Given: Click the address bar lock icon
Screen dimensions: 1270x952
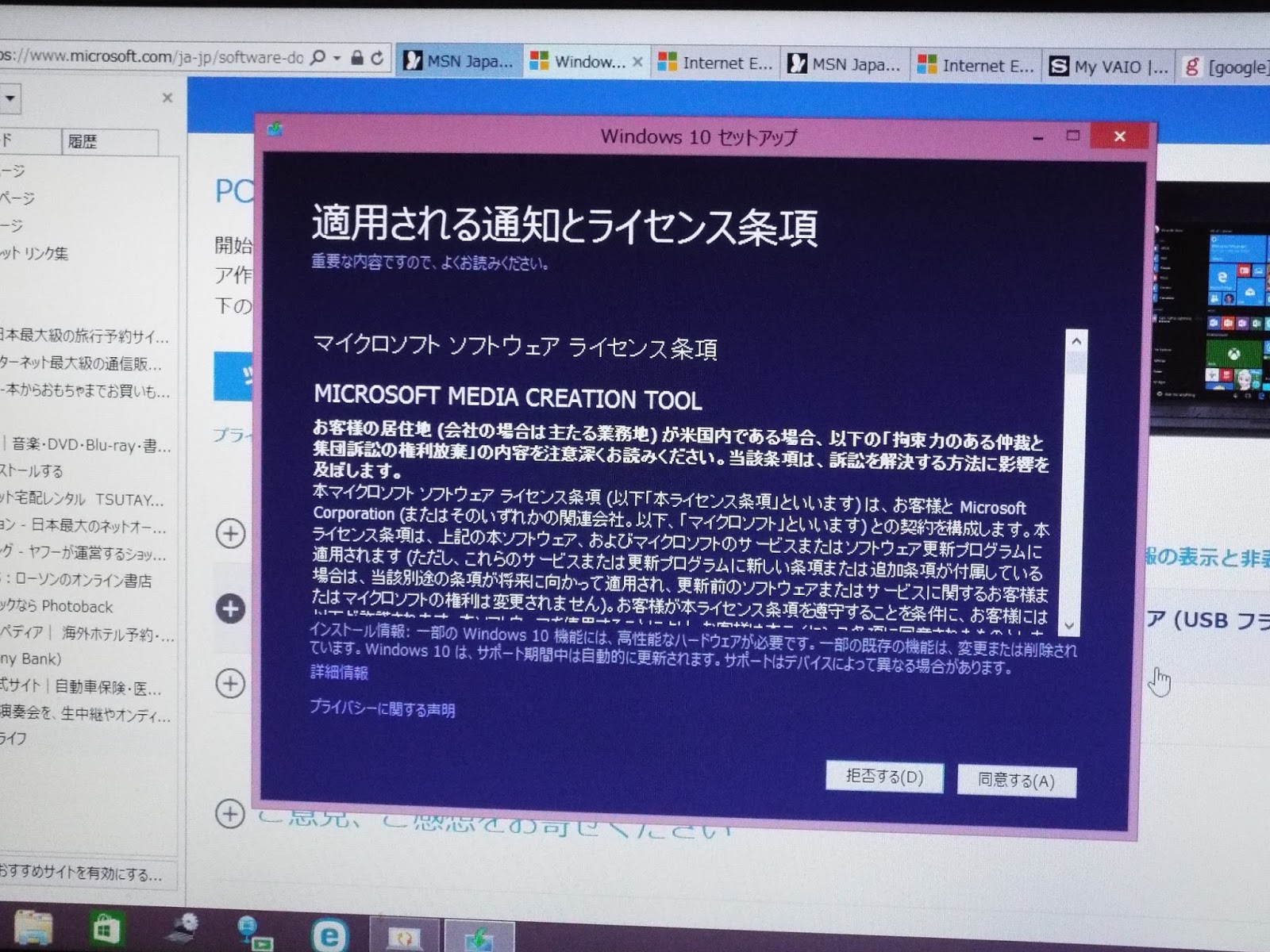Looking at the screenshot, I should tap(357, 58).
